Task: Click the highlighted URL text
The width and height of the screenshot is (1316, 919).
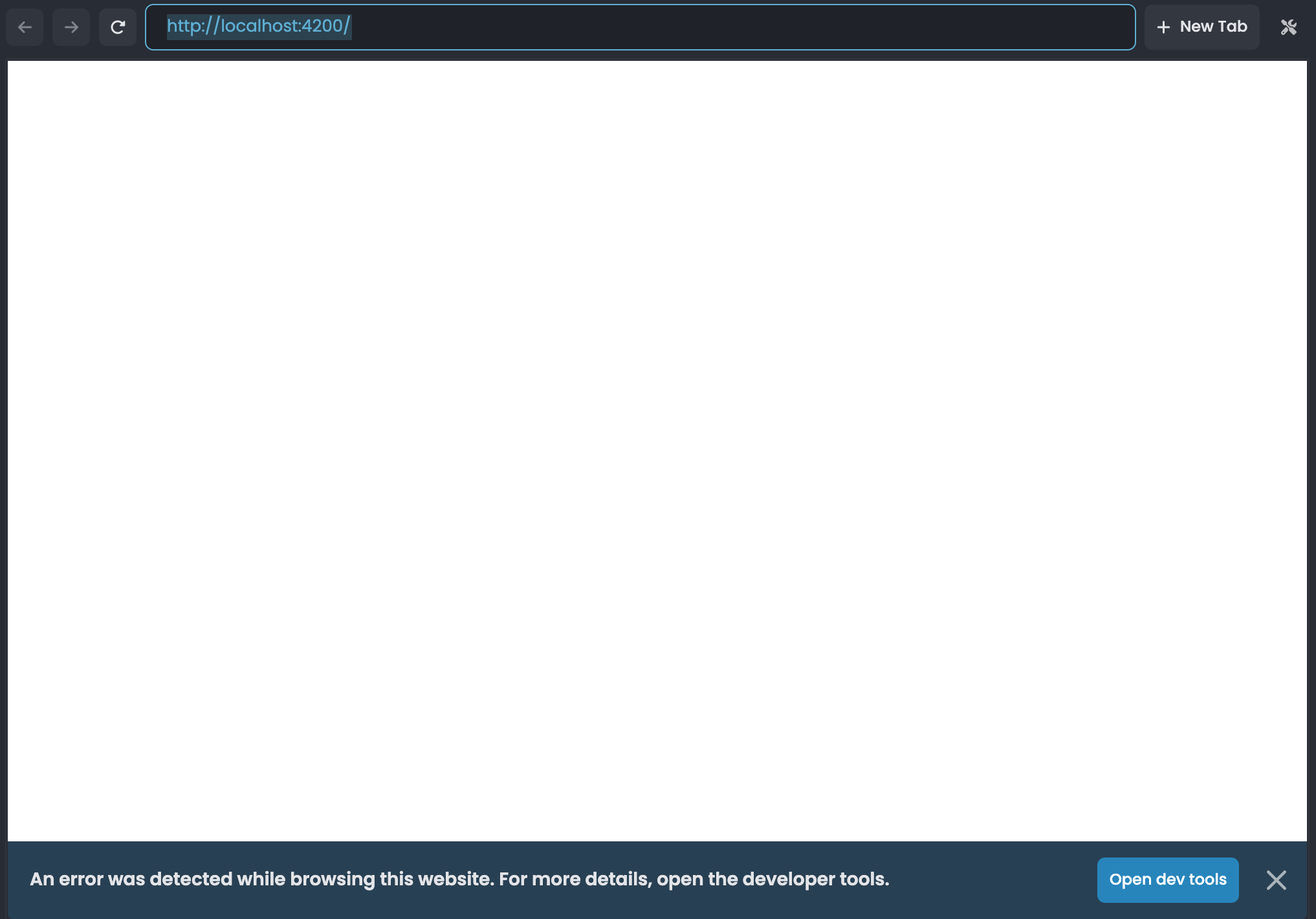Action: pyautogui.click(x=259, y=27)
